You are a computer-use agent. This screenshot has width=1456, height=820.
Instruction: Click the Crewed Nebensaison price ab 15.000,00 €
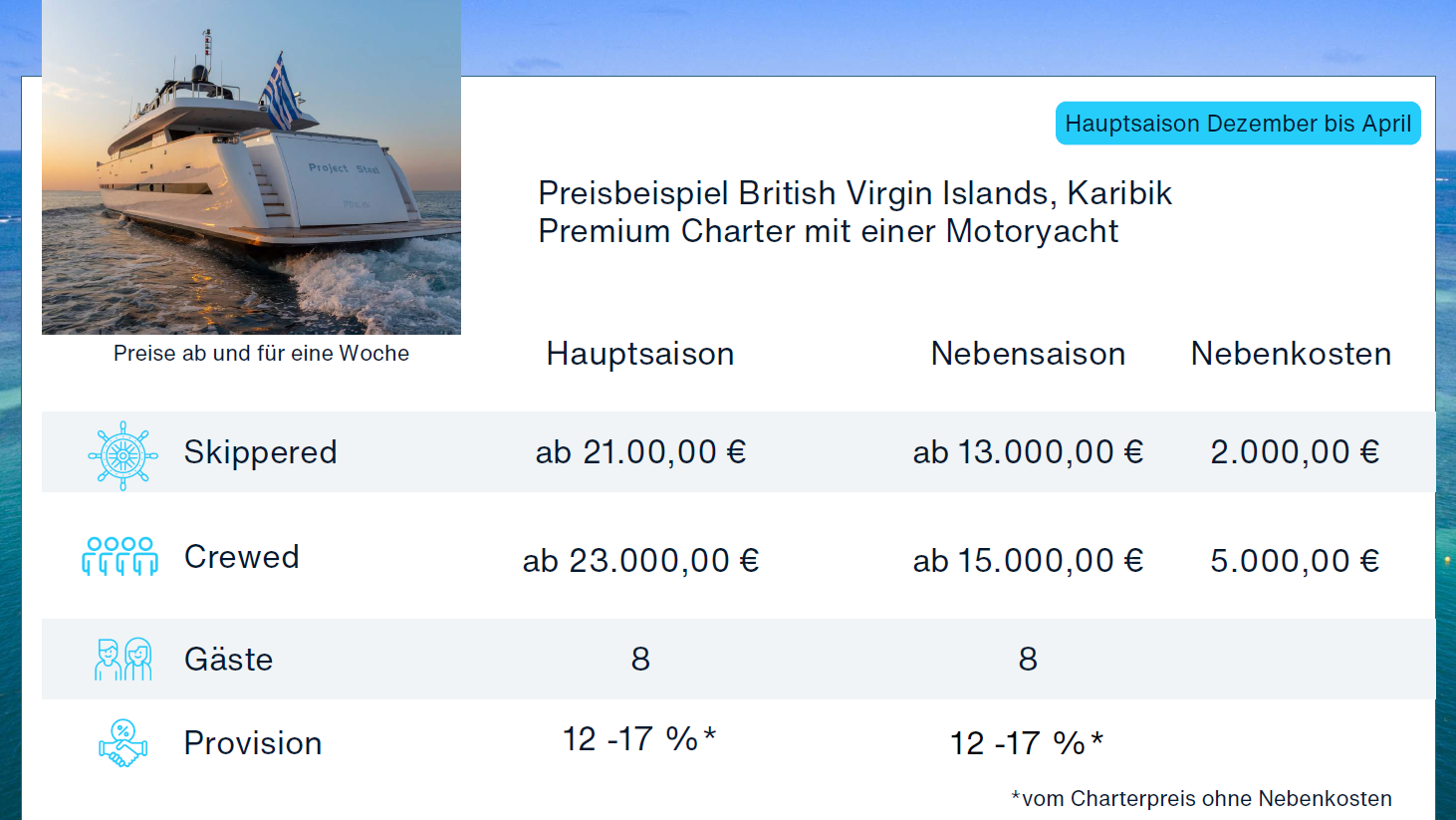[x=1028, y=561]
